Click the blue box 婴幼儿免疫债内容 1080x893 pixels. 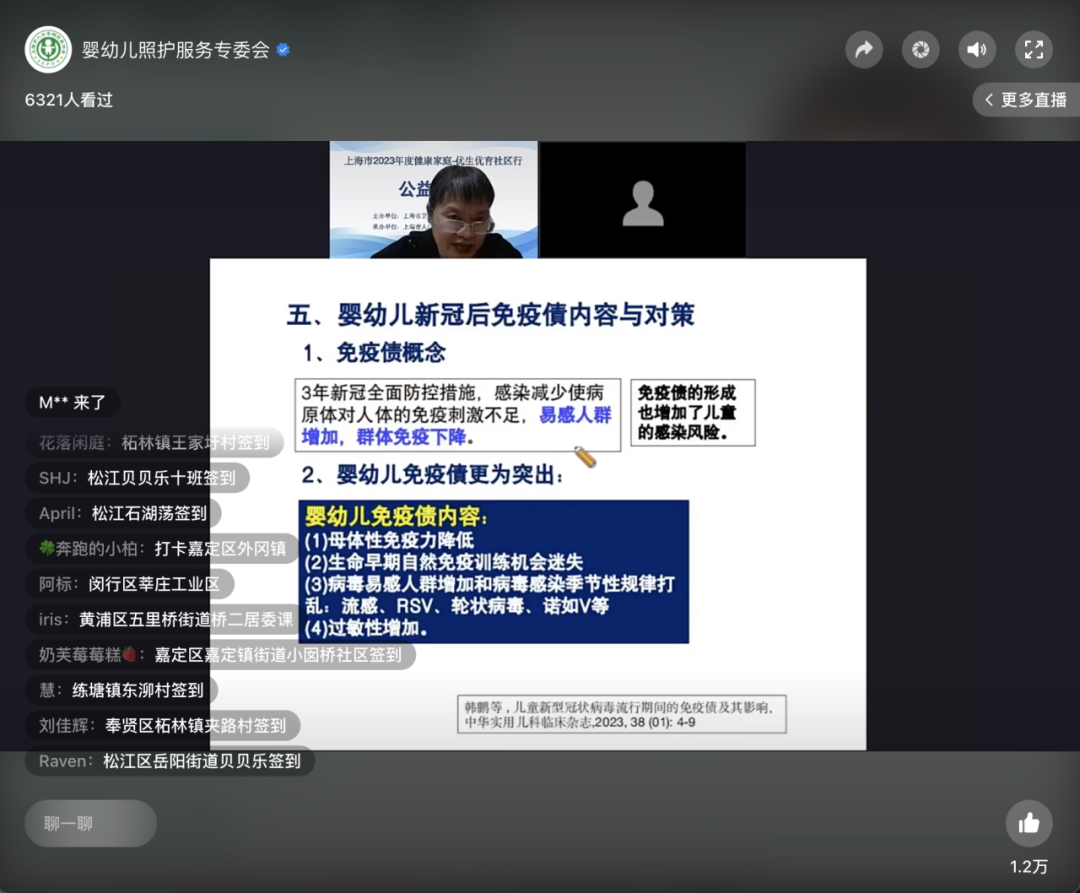[494, 571]
